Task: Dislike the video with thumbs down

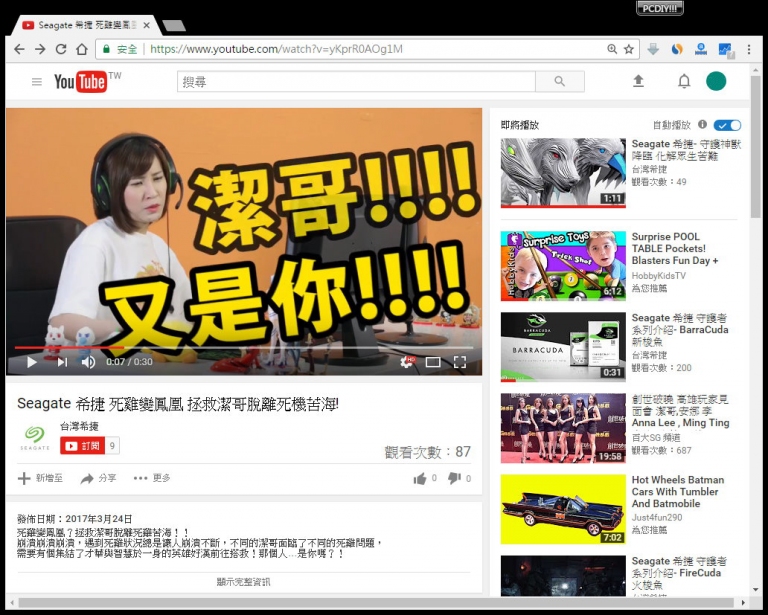Action: click(454, 478)
